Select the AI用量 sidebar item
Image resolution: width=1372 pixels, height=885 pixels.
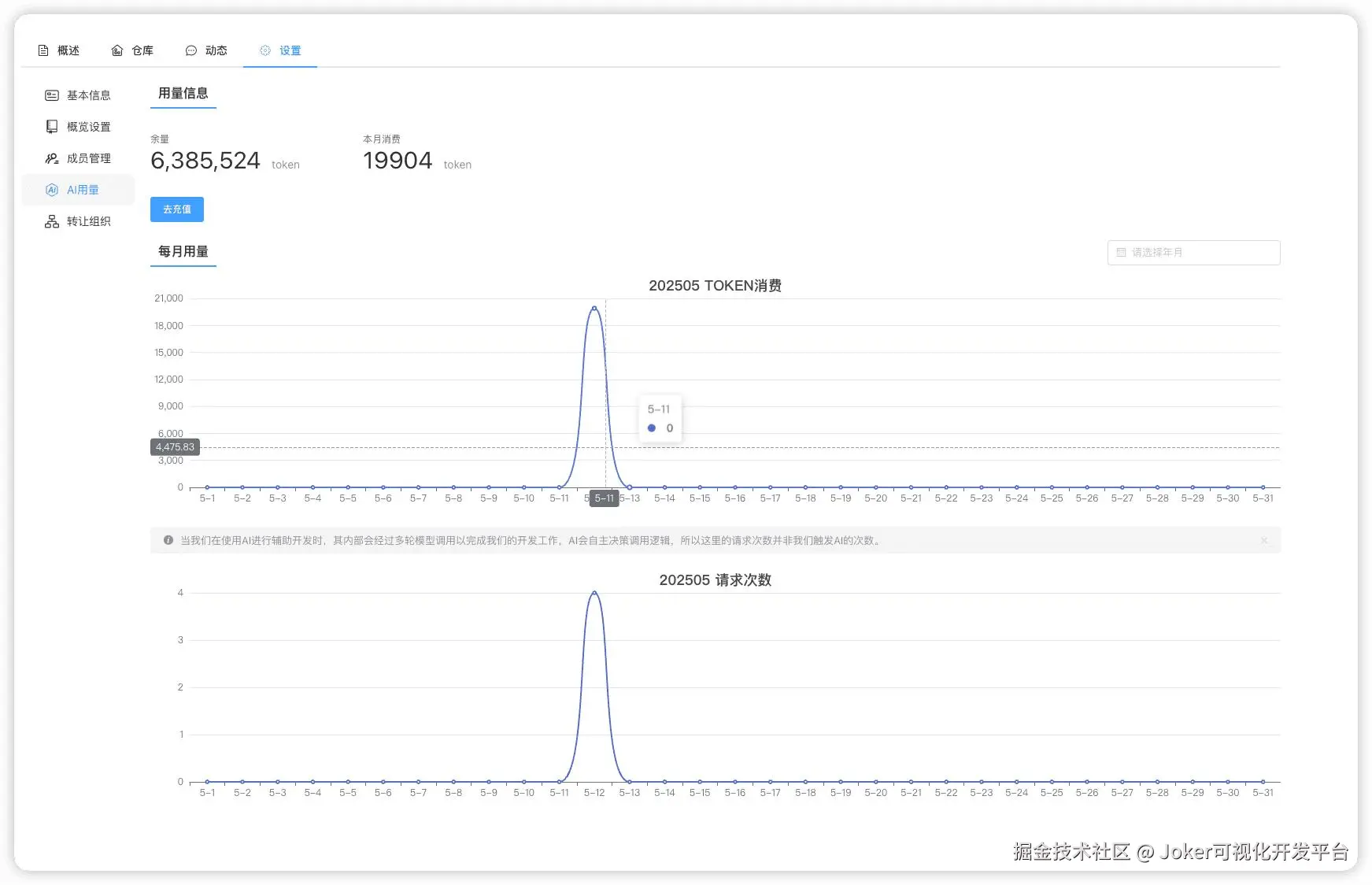[79, 190]
